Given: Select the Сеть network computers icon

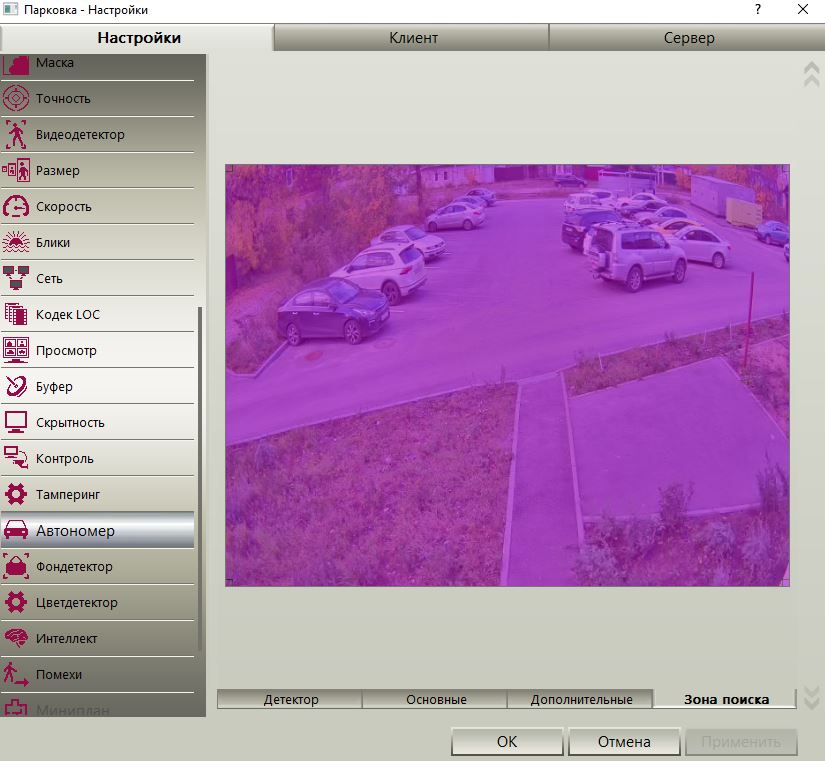Looking at the screenshot, I should click(16, 278).
